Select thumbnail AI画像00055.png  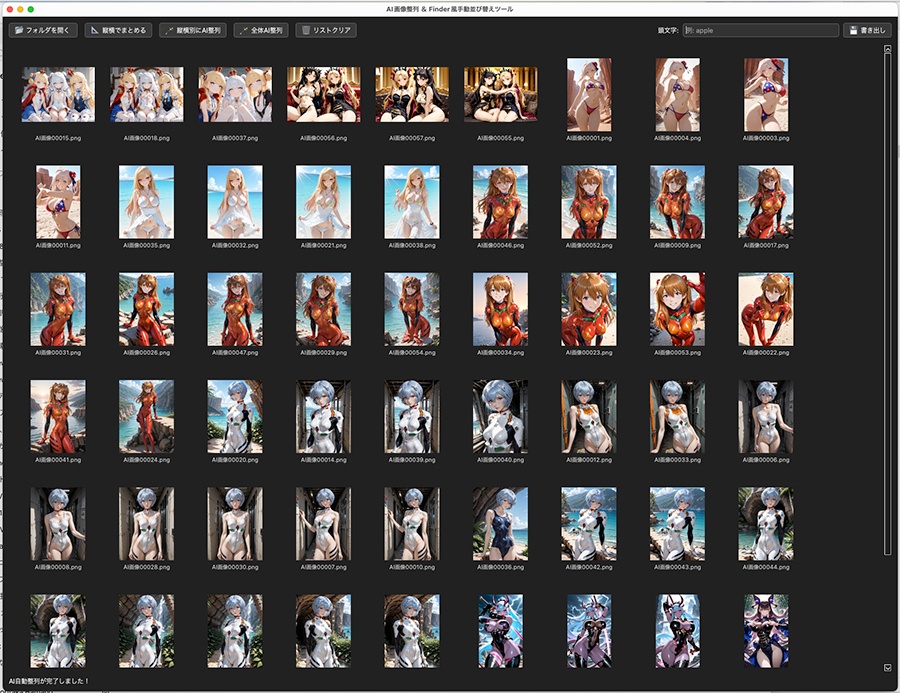coord(501,95)
